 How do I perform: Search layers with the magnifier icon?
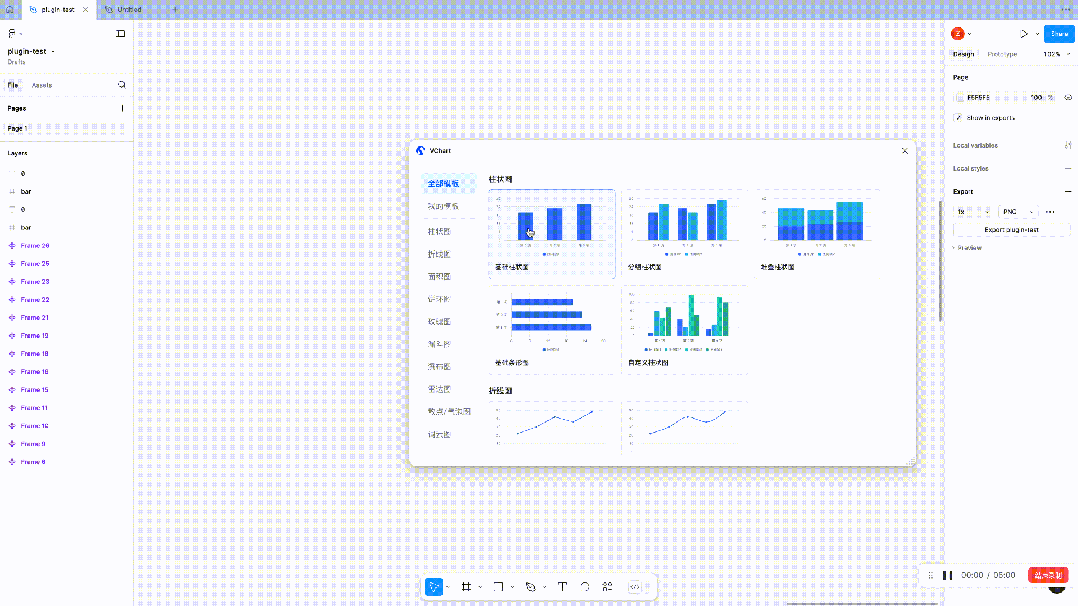pyautogui.click(x=122, y=85)
